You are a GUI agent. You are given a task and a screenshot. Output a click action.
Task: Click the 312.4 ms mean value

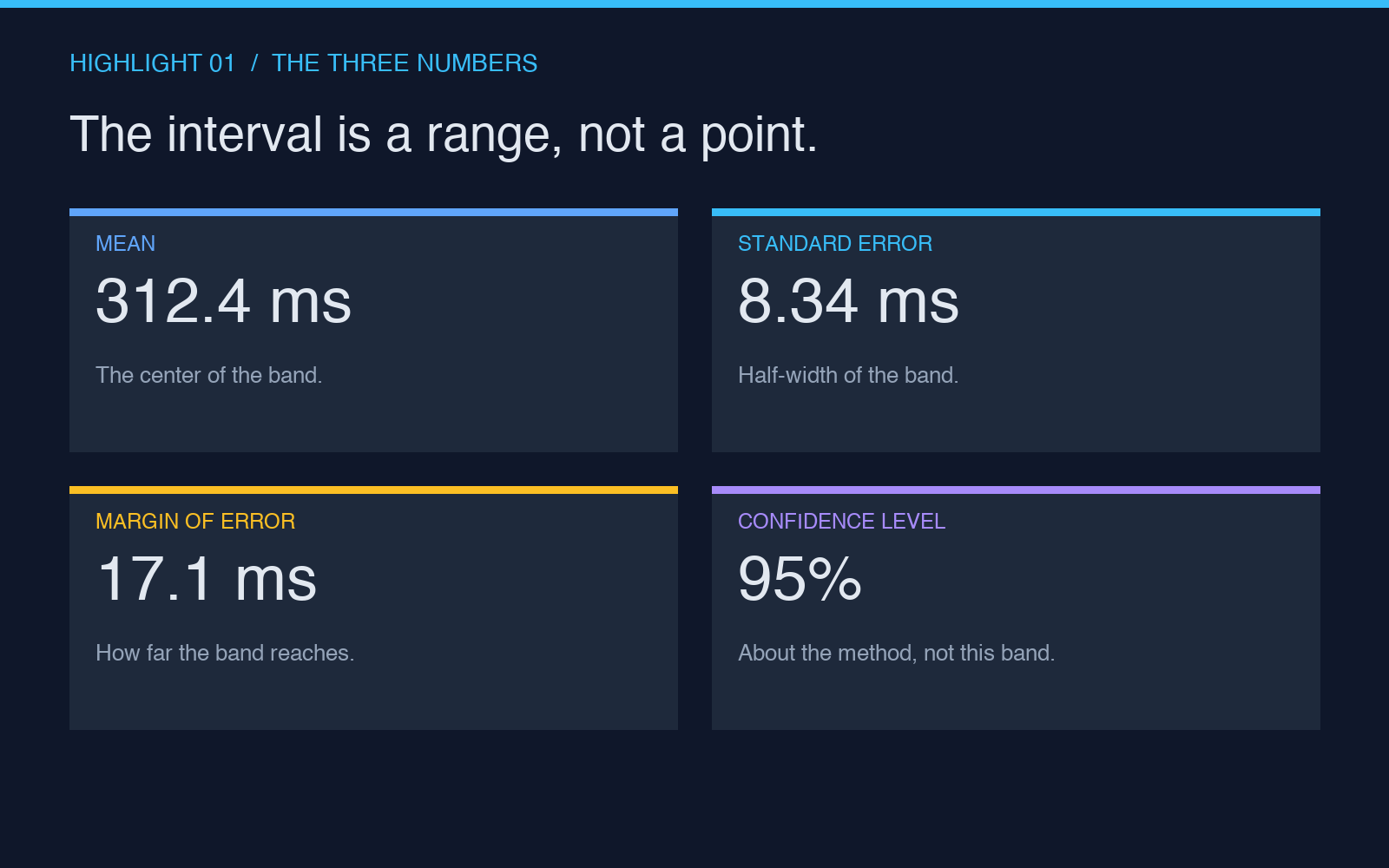[x=224, y=301]
